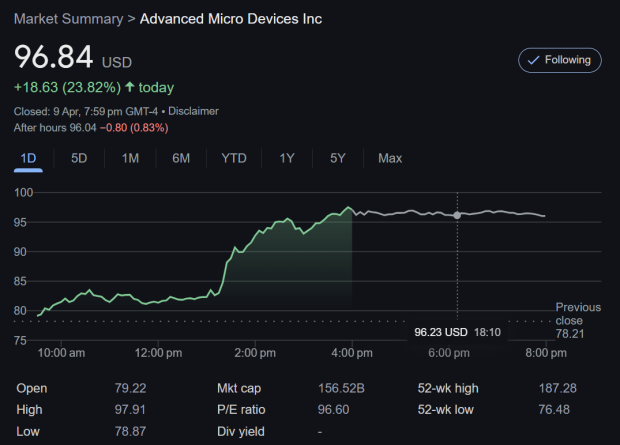The width and height of the screenshot is (620, 445).
Task: Click the checkmark icon in Following button
Action: [x=533, y=60]
